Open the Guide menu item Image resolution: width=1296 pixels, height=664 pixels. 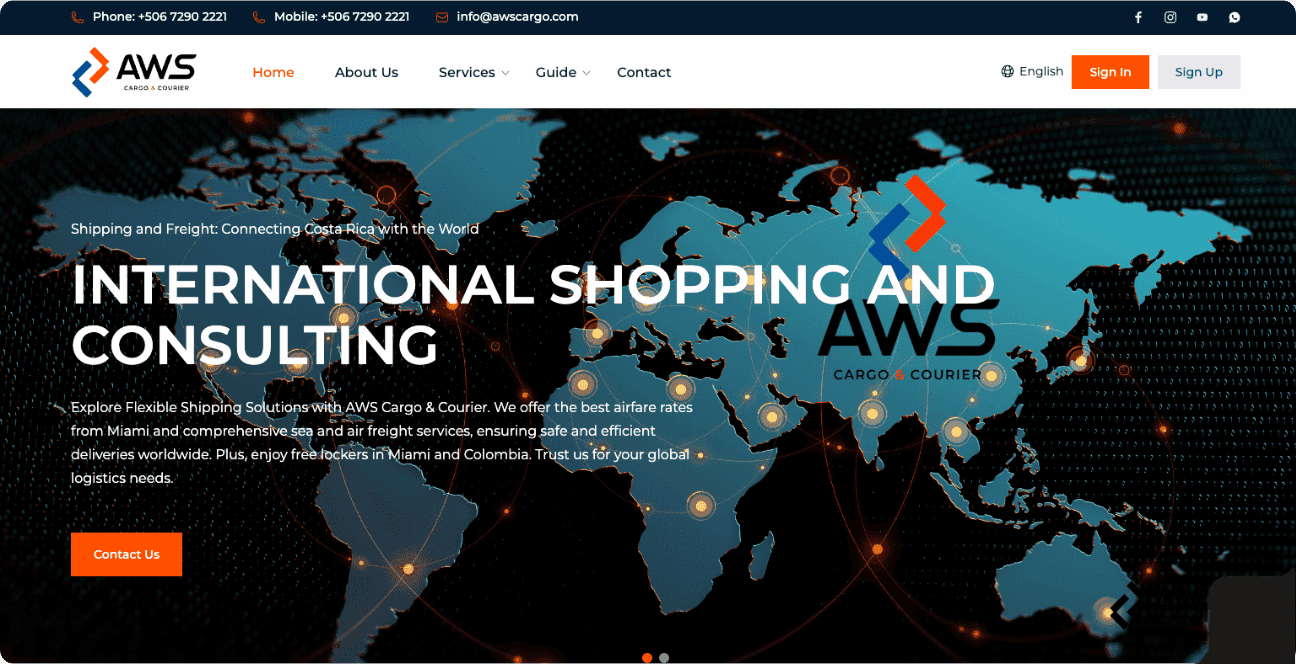click(x=556, y=72)
